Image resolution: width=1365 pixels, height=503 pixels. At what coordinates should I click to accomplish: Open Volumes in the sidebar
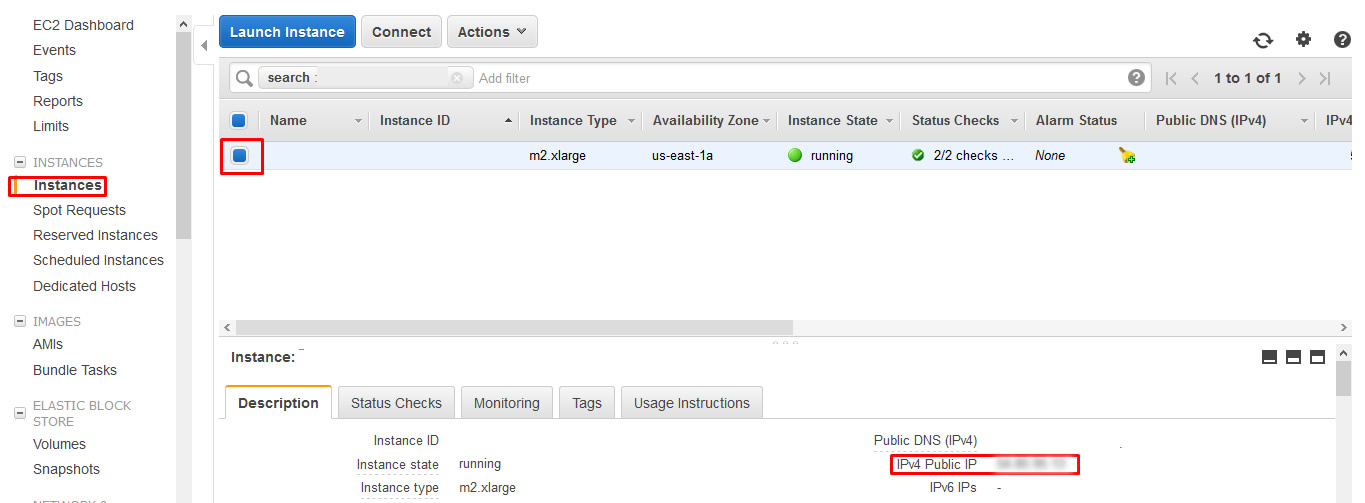(59, 444)
